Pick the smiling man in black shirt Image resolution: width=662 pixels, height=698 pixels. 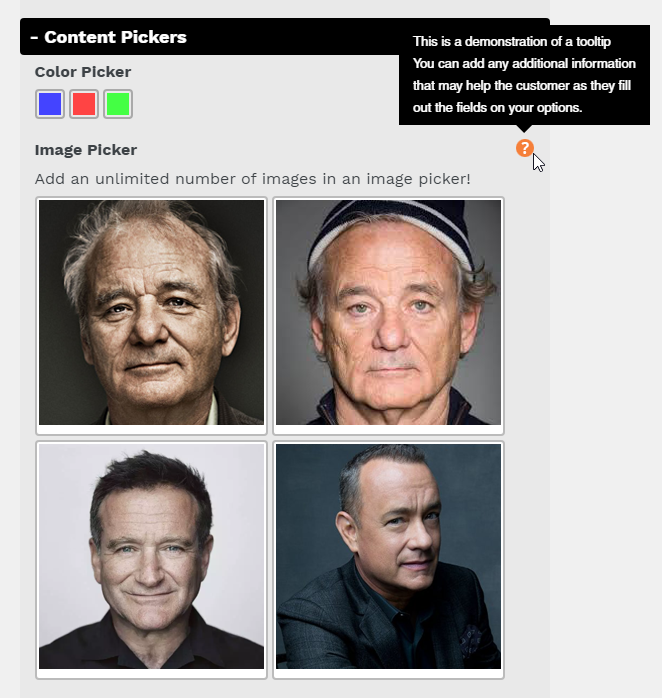pos(151,556)
